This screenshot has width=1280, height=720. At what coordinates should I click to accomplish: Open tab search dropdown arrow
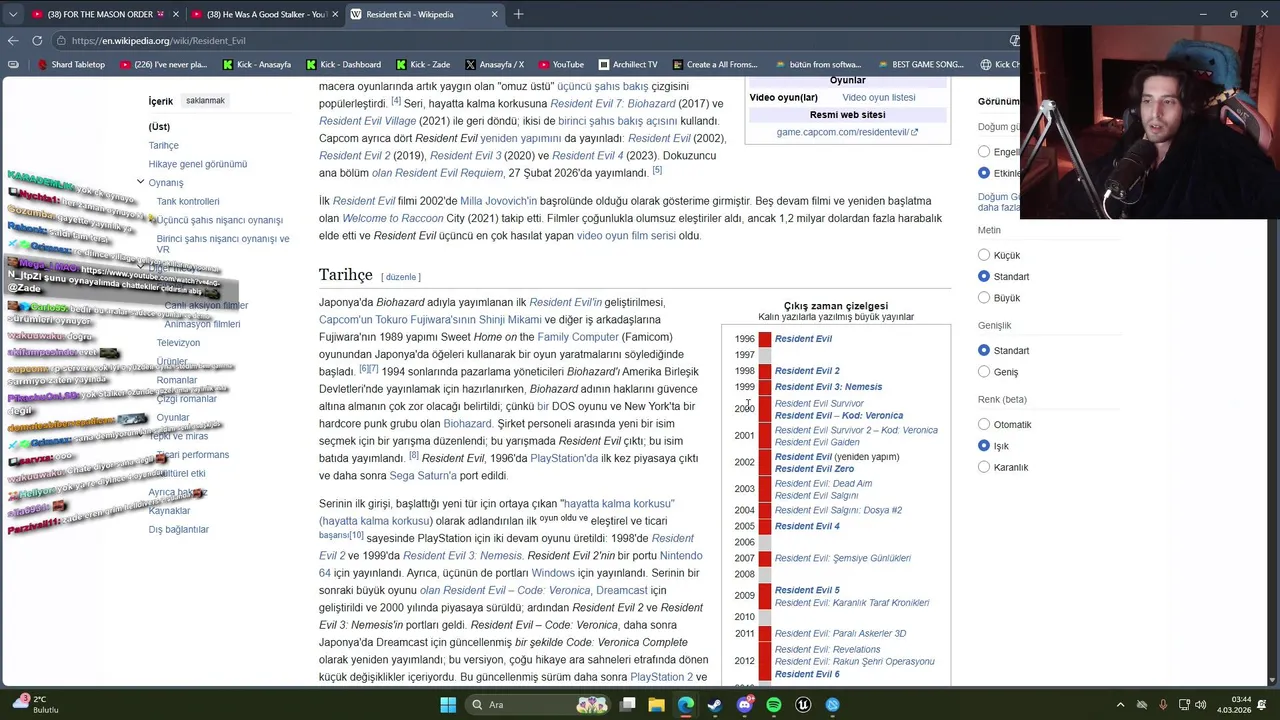pyautogui.click(x=12, y=14)
